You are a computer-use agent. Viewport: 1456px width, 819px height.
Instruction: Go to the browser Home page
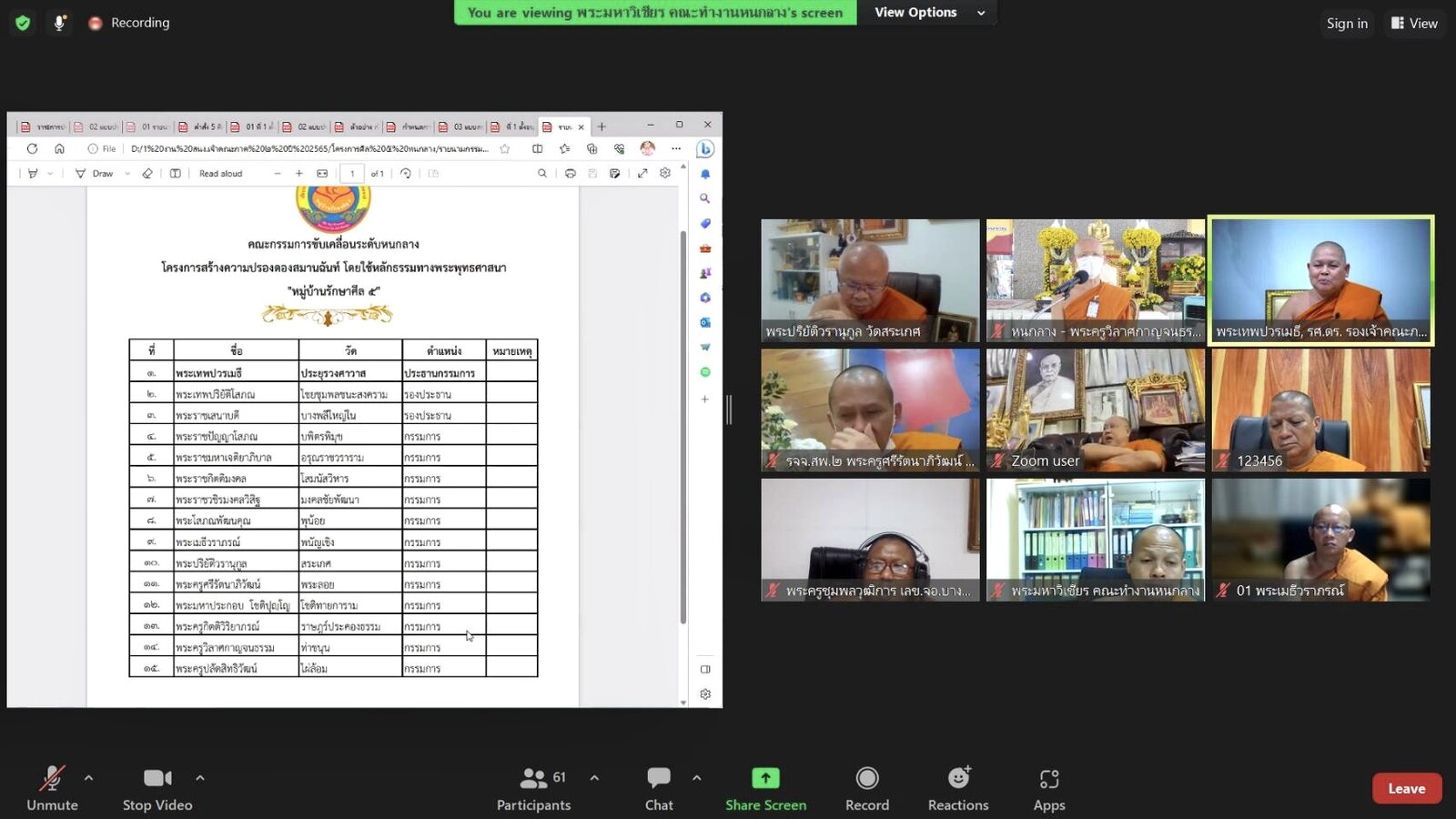(59, 148)
